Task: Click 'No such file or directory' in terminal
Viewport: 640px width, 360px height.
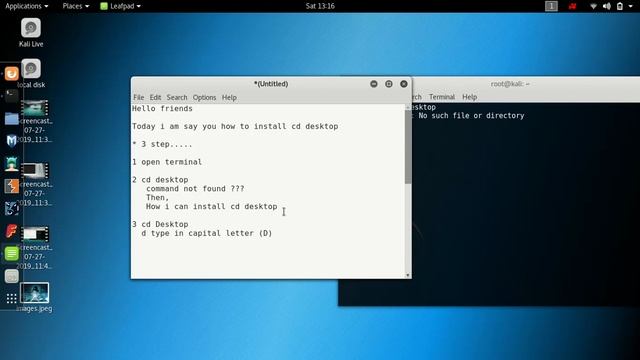Action: 471,116
